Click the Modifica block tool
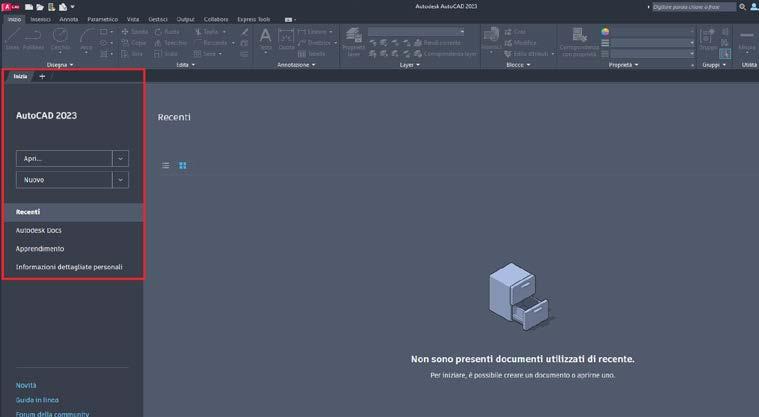Screen dimensions: 759x417 point(520,43)
